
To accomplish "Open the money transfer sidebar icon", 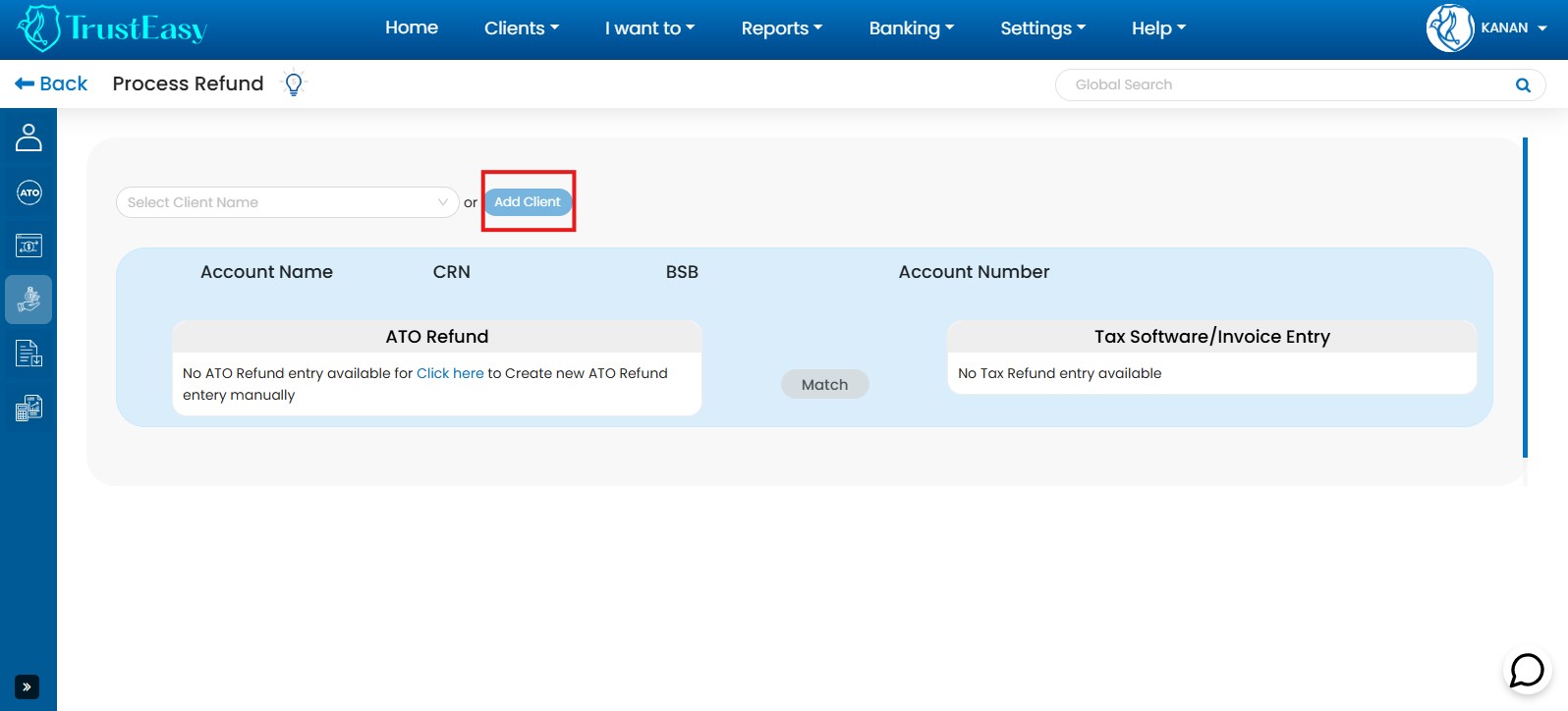I will [x=28, y=246].
